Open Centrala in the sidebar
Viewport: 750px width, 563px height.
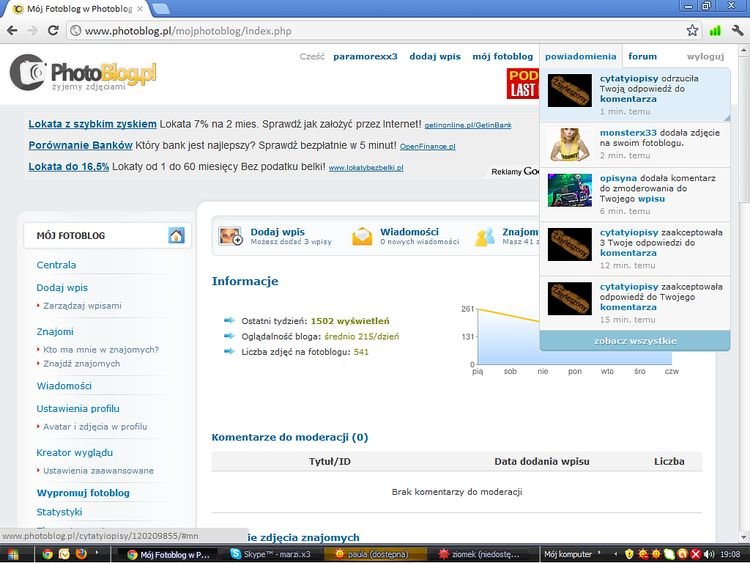click(56, 265)
